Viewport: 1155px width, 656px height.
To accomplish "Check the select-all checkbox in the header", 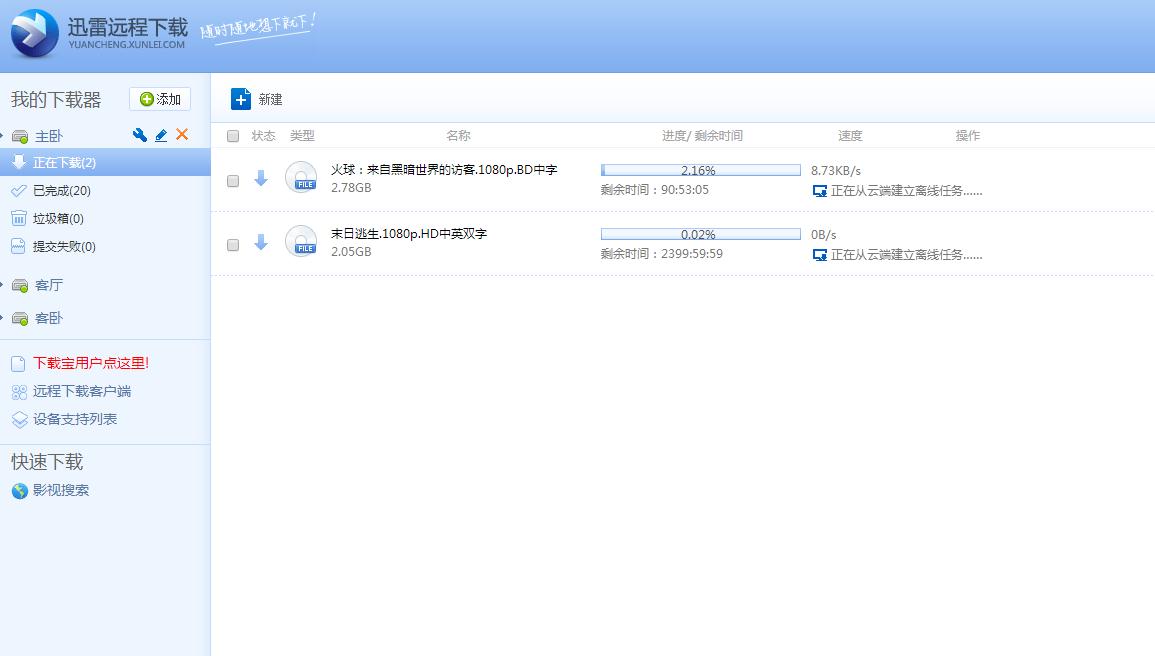I will pyautogui.click(x=233, y=135).
